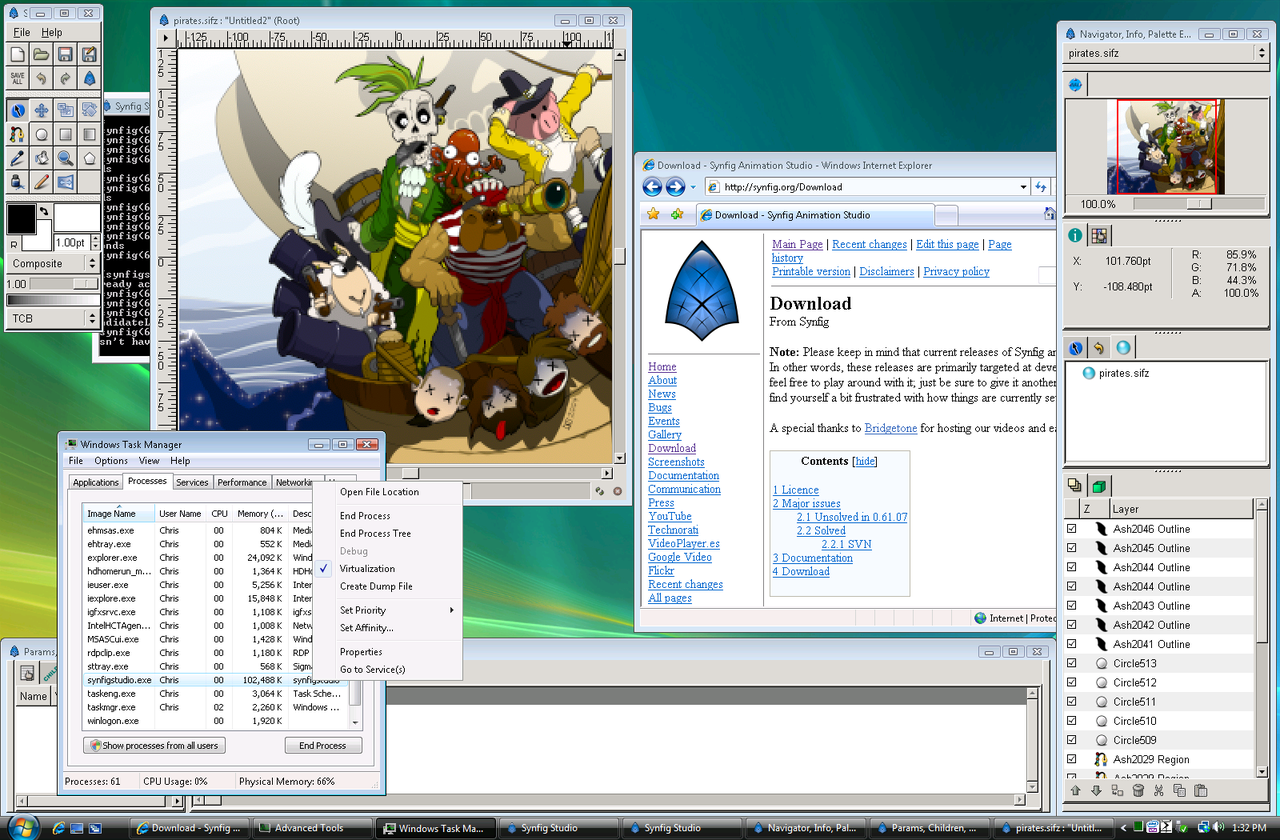The image size is (1280, 840).
Task: Toggle visibility checkbox for Ash2042 Outline
Action: tap(1072, 625)
